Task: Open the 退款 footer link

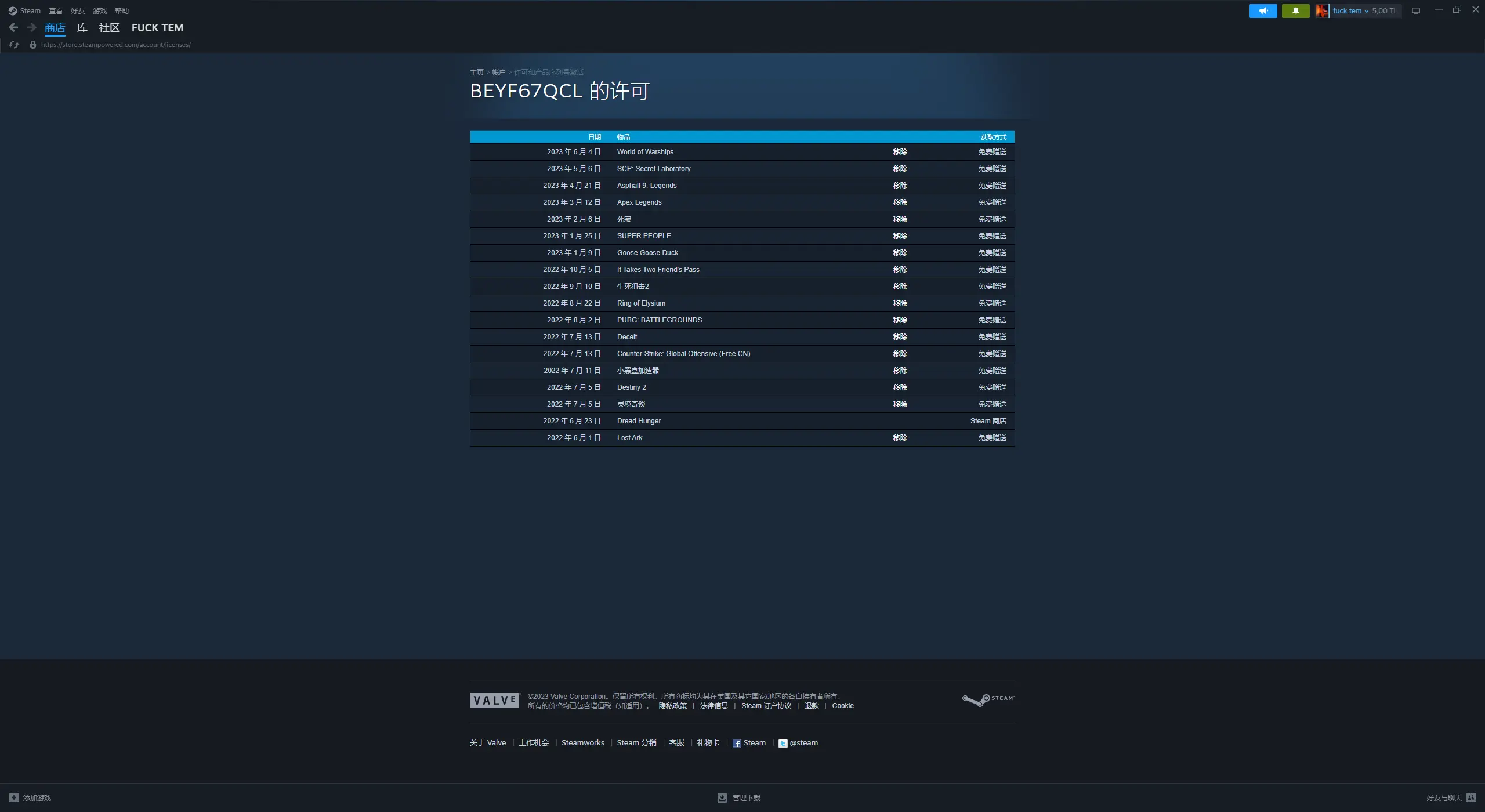Action: tap(812, 706)
